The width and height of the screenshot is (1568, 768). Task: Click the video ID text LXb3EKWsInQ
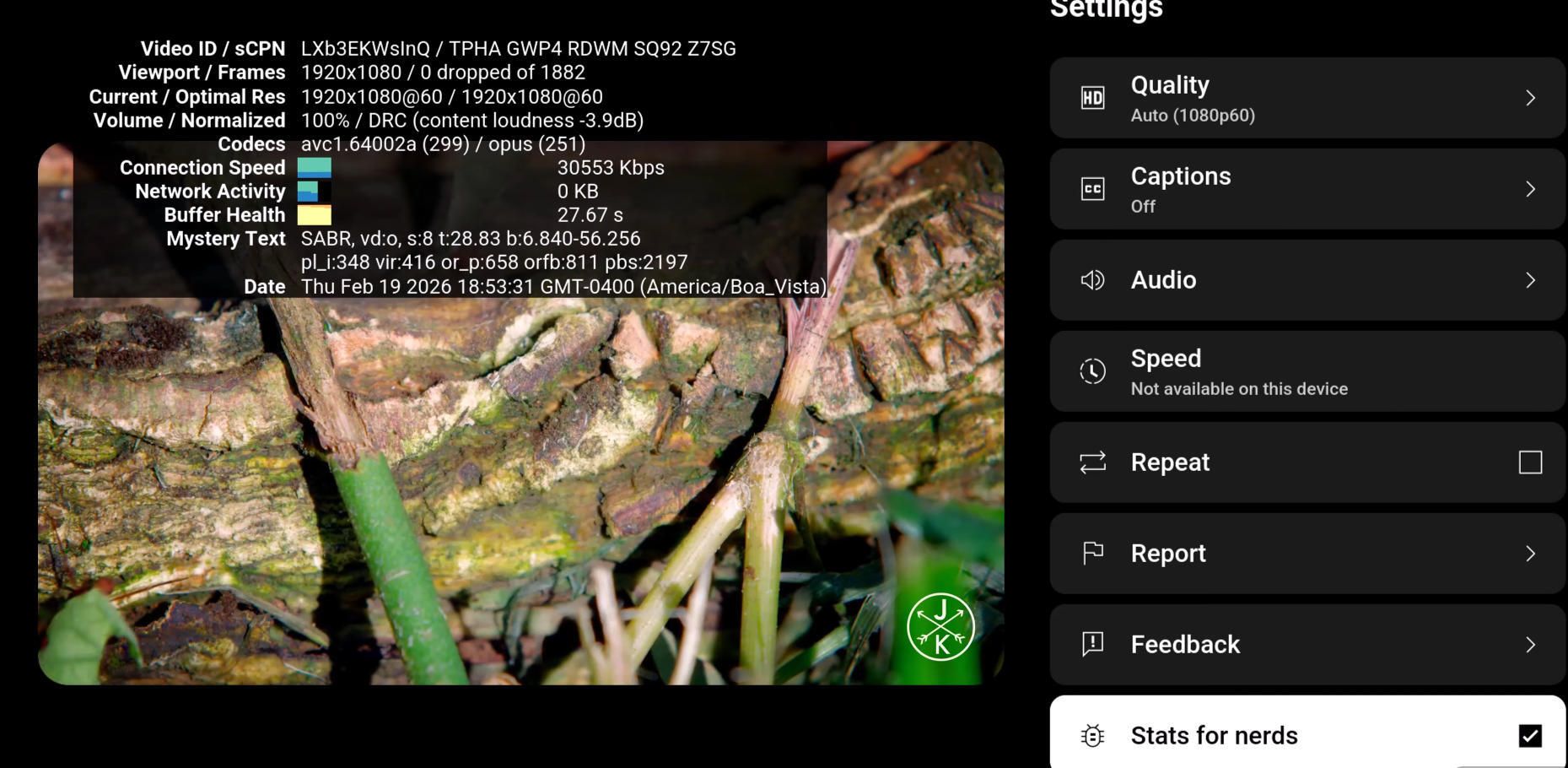tap(365, 49)
